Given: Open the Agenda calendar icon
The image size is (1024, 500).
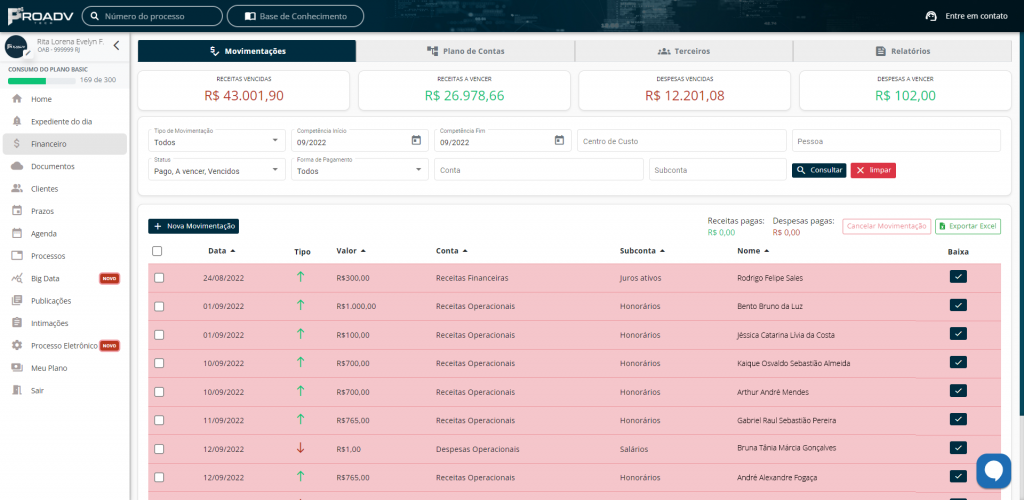Looking at the screenshot, I should coord(17,233).
